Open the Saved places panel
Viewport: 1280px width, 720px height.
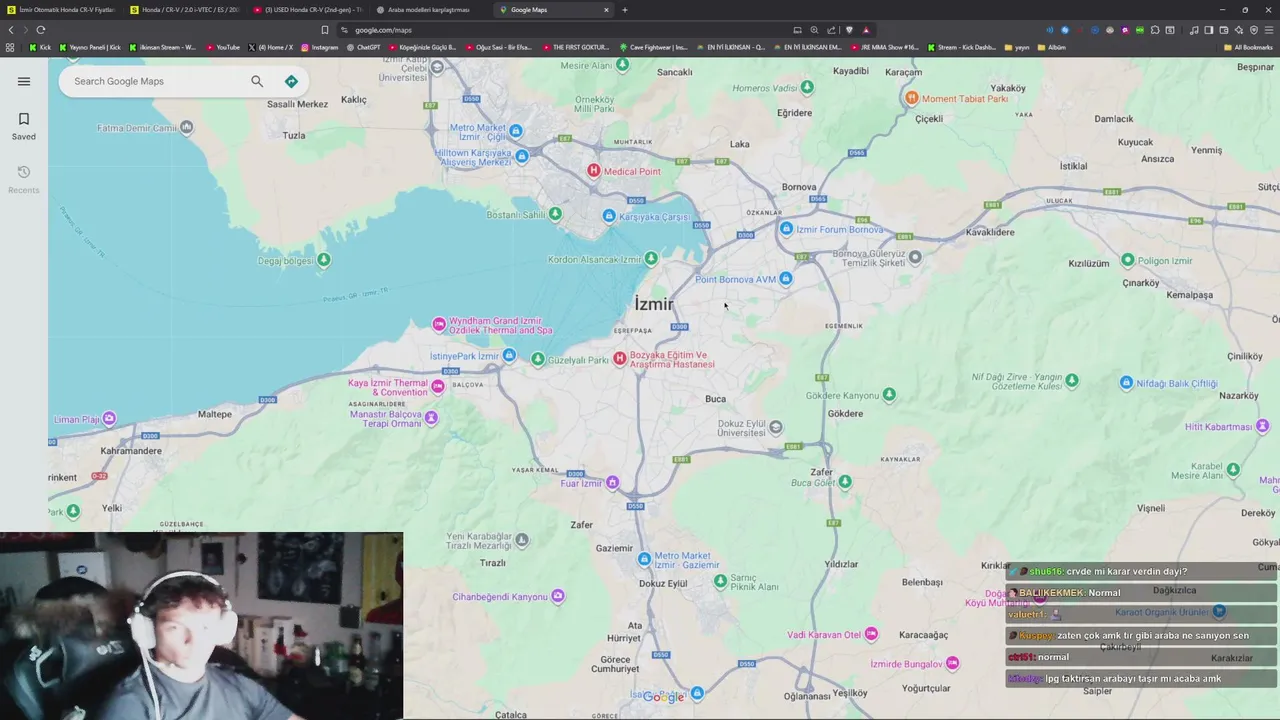(24, 126)
